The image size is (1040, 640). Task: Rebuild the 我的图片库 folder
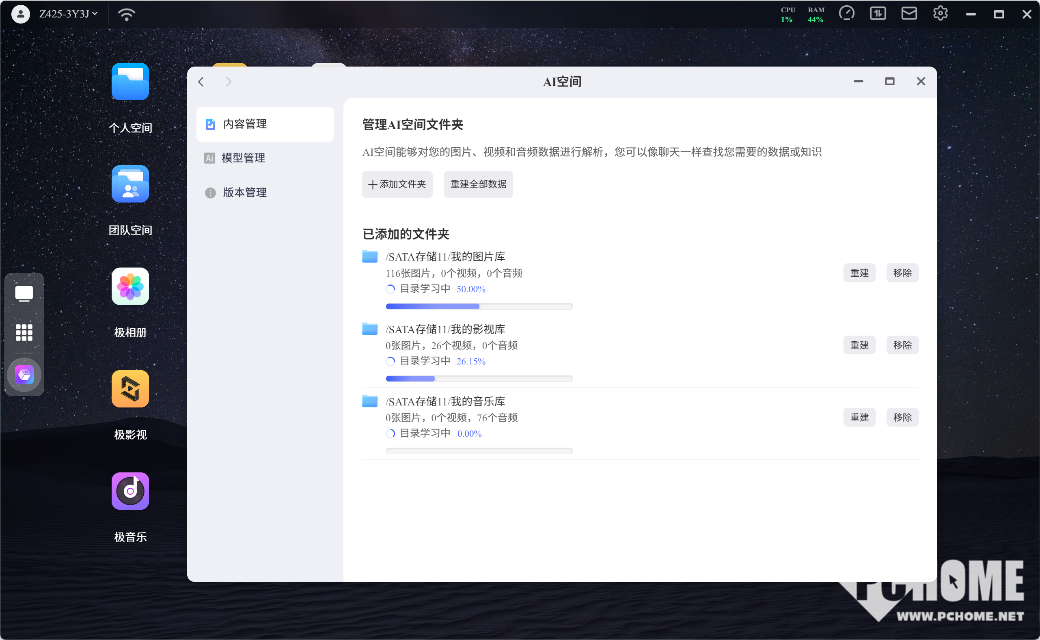(x=859, y=273)
